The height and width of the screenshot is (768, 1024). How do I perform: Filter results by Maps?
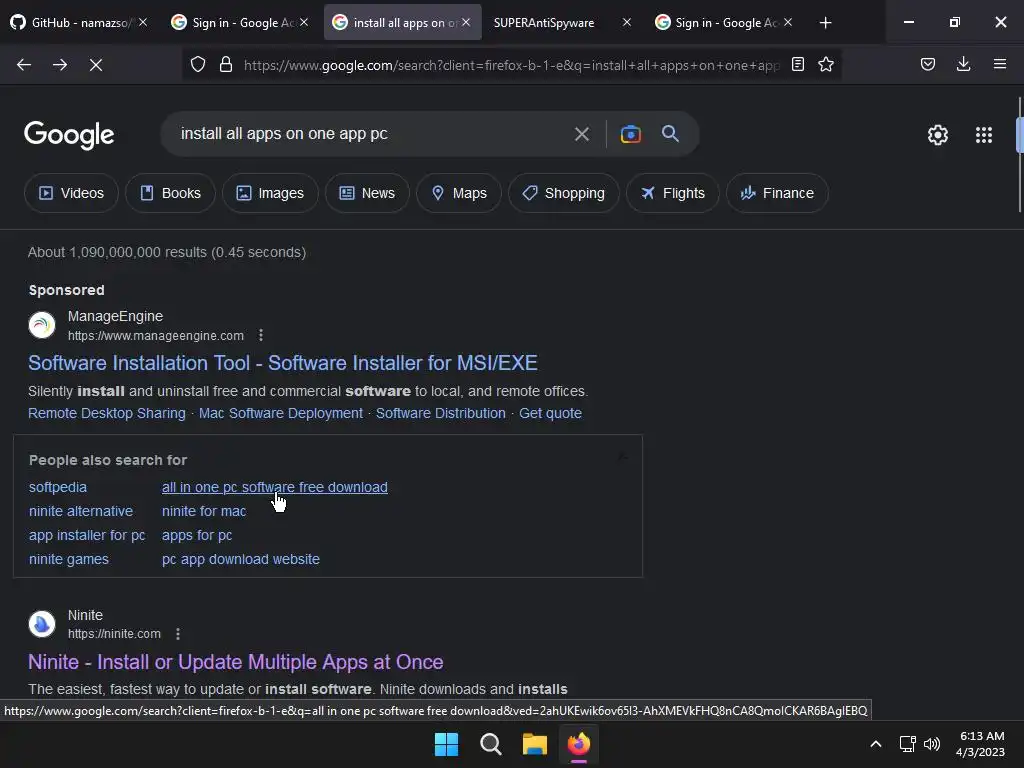[459, 193]
